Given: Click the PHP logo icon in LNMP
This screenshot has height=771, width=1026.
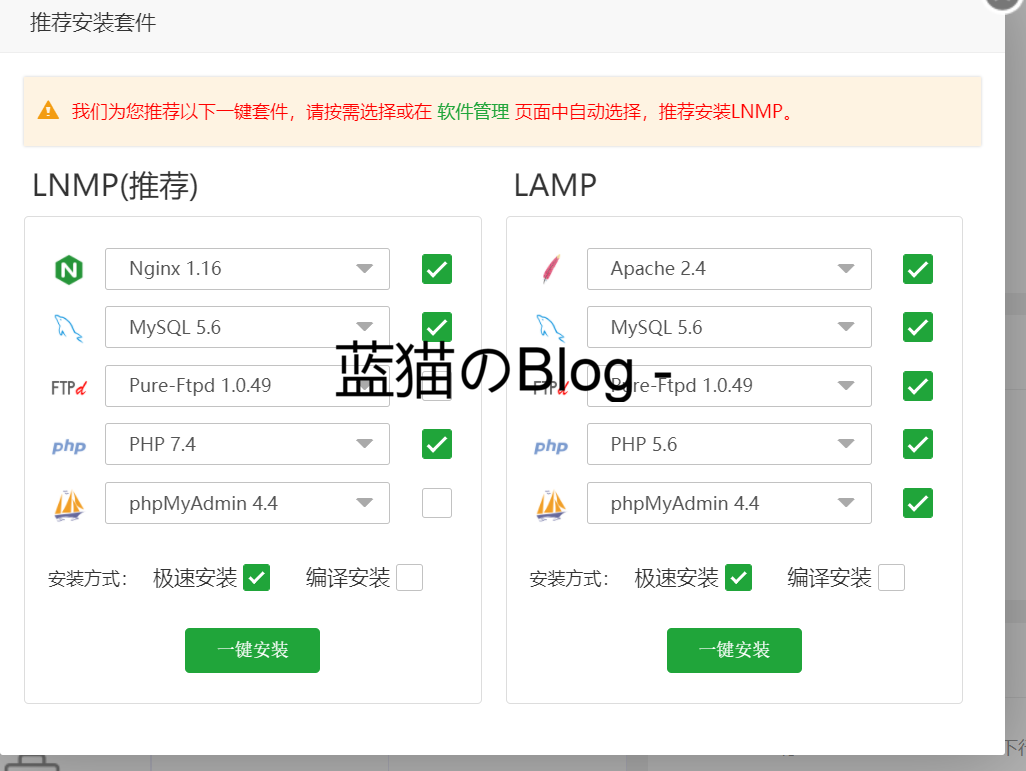Looking at the screenshot, I should tap(68, 445).
